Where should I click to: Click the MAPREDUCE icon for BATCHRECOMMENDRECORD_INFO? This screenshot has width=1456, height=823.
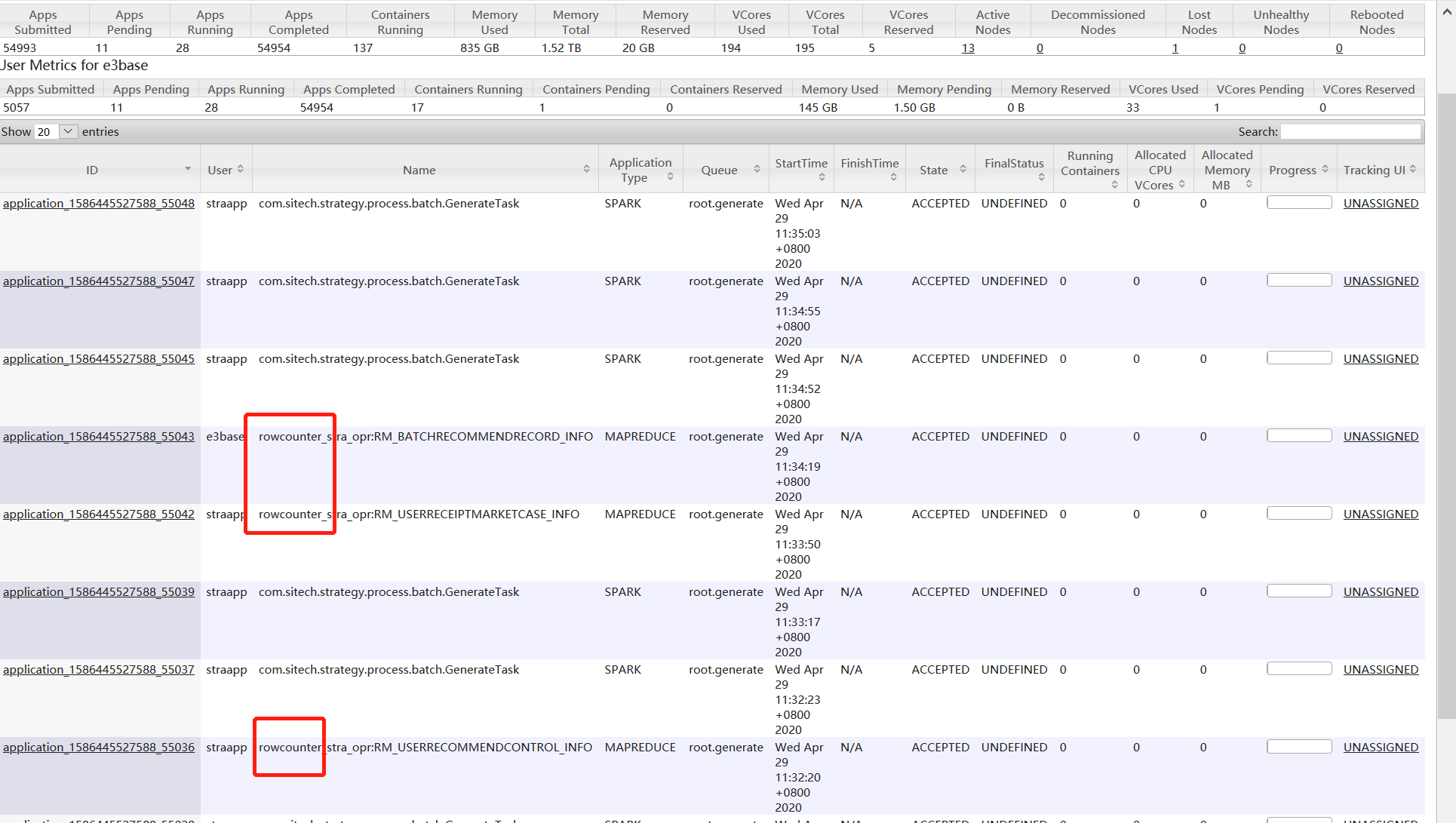pos(640,435)
